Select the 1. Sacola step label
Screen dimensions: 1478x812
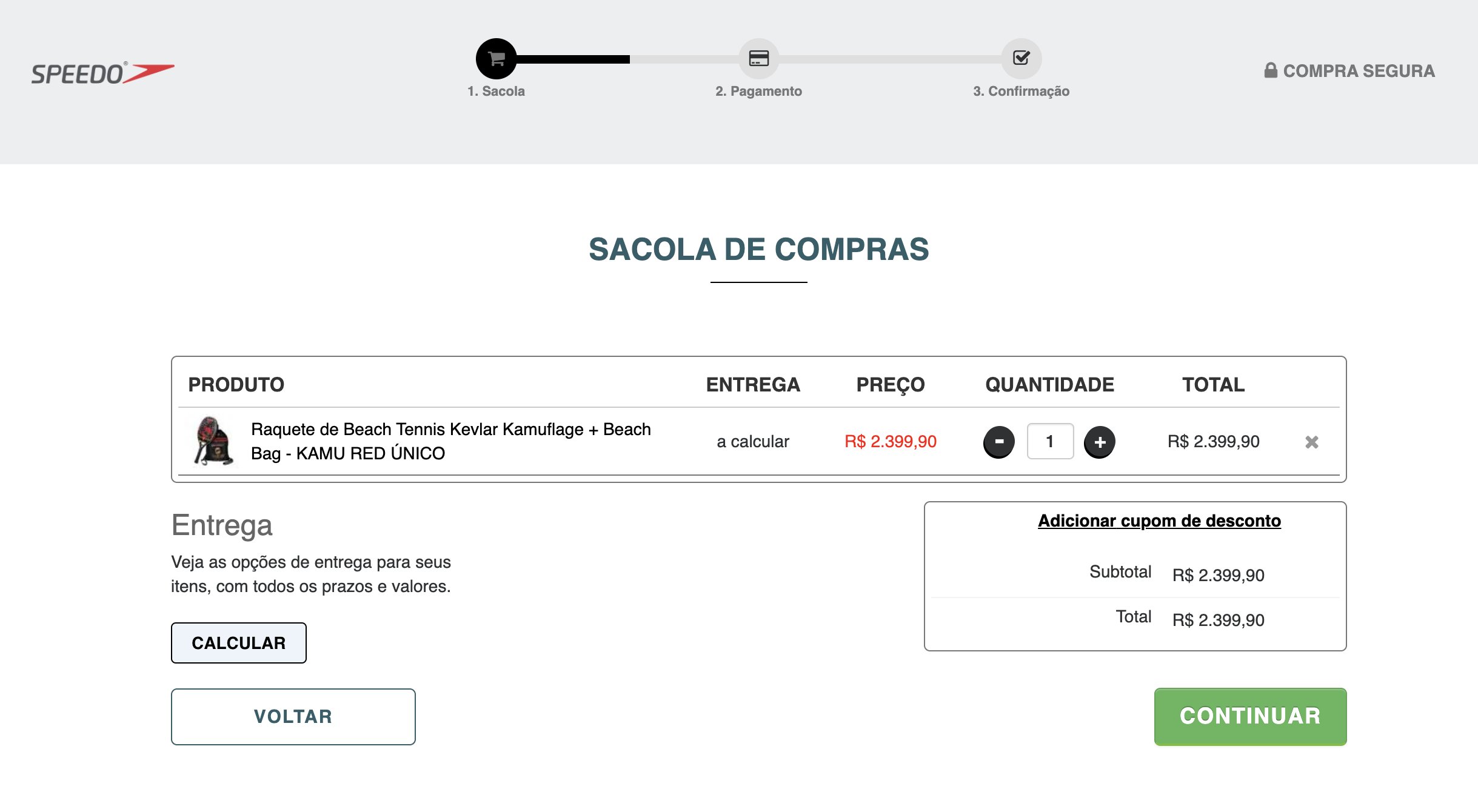(496, 91)
